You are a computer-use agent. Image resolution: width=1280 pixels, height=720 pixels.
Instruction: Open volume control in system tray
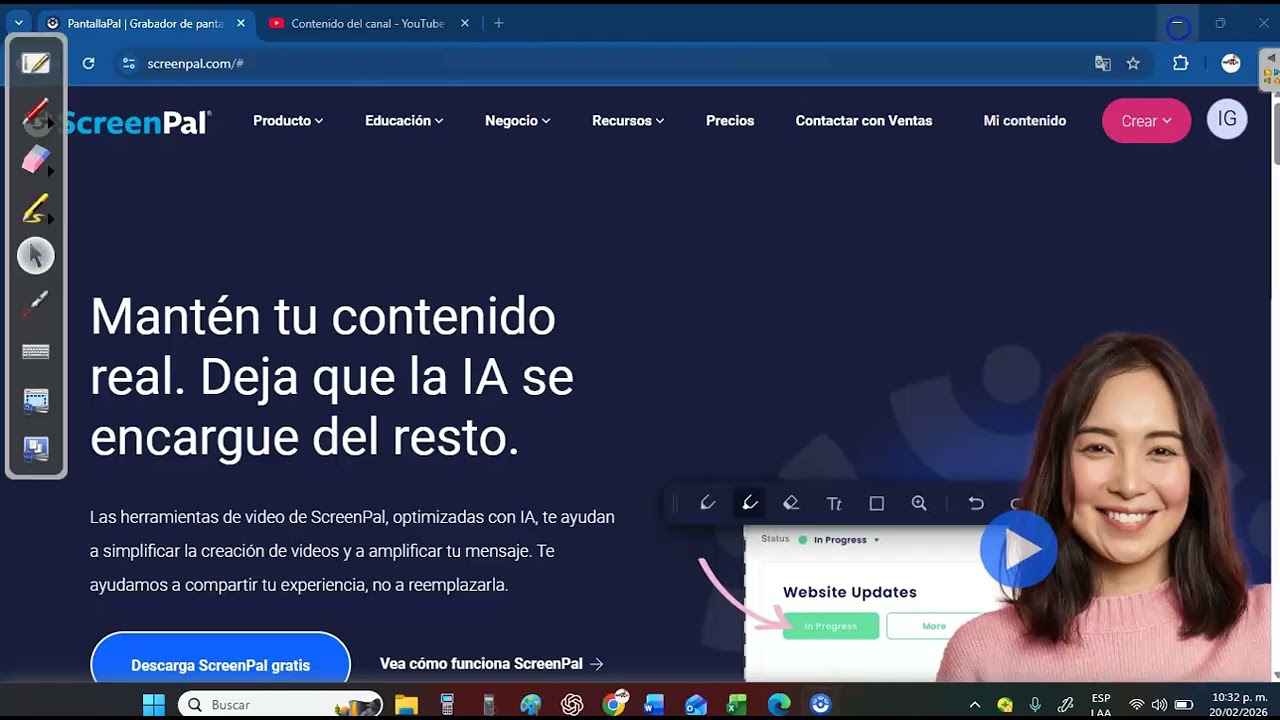[x=1160, y=705]
